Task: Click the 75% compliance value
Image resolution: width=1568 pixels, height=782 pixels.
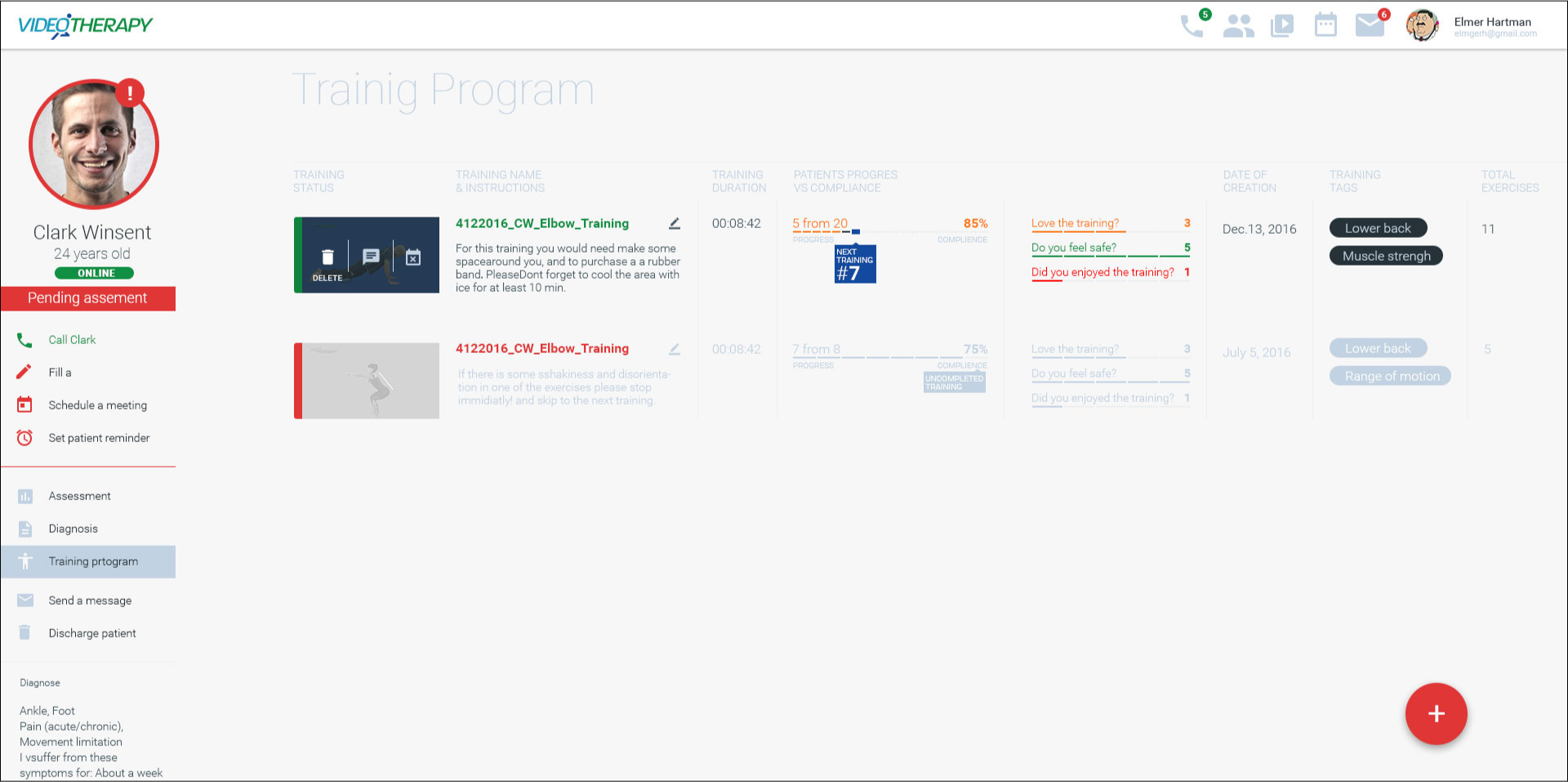Action: 975,349
